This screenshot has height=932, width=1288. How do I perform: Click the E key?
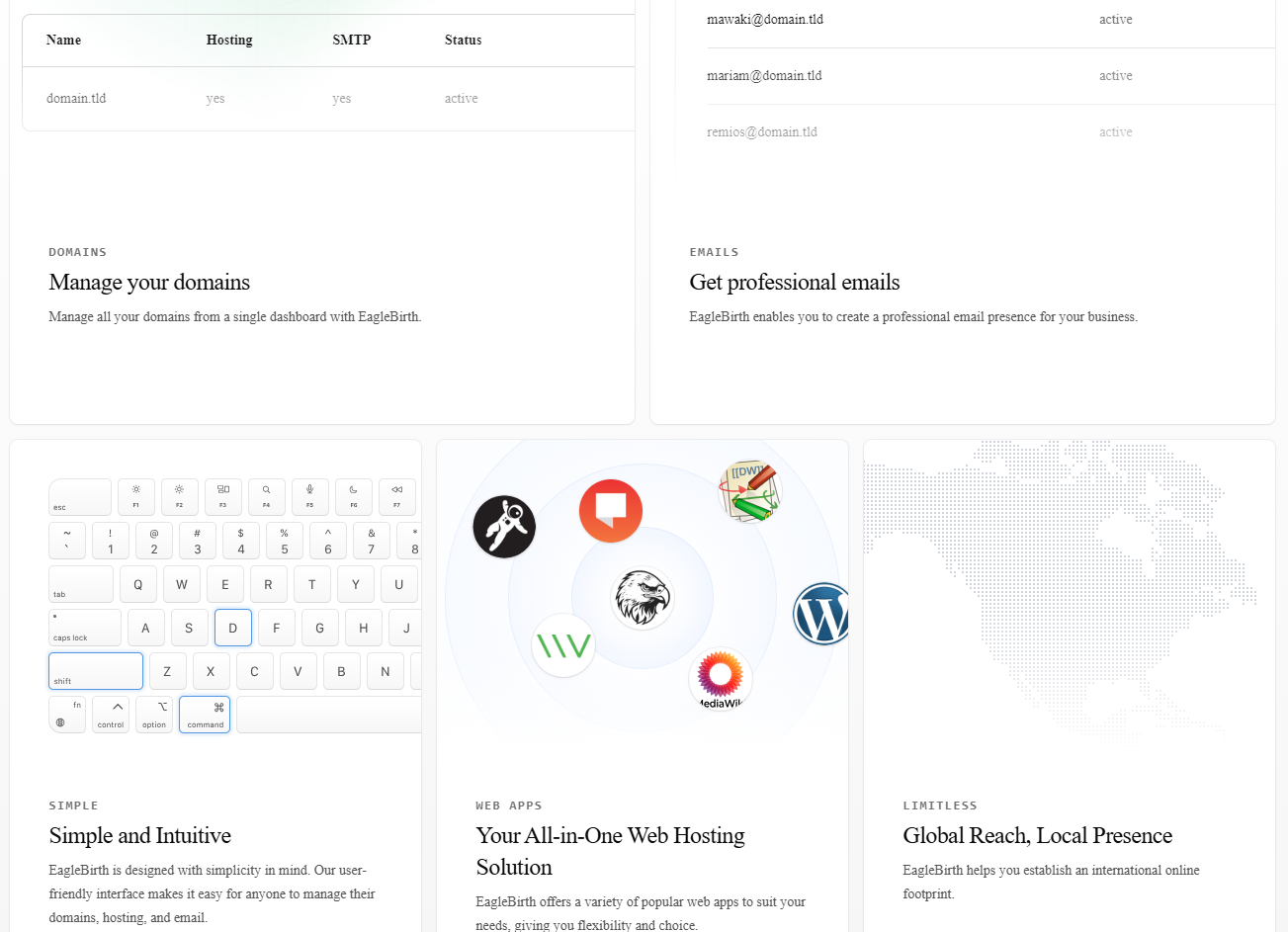coord(225,584)
